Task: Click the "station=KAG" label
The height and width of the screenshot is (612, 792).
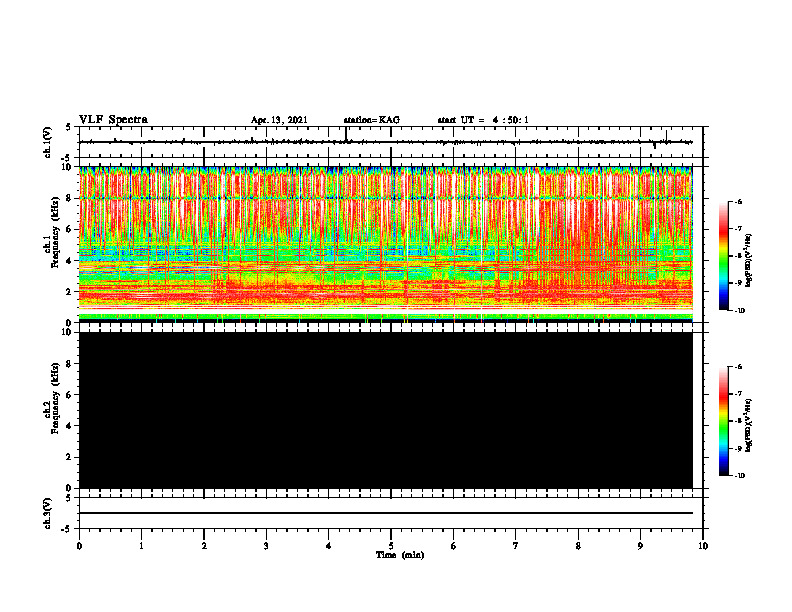Action: (x=371, y=120)
